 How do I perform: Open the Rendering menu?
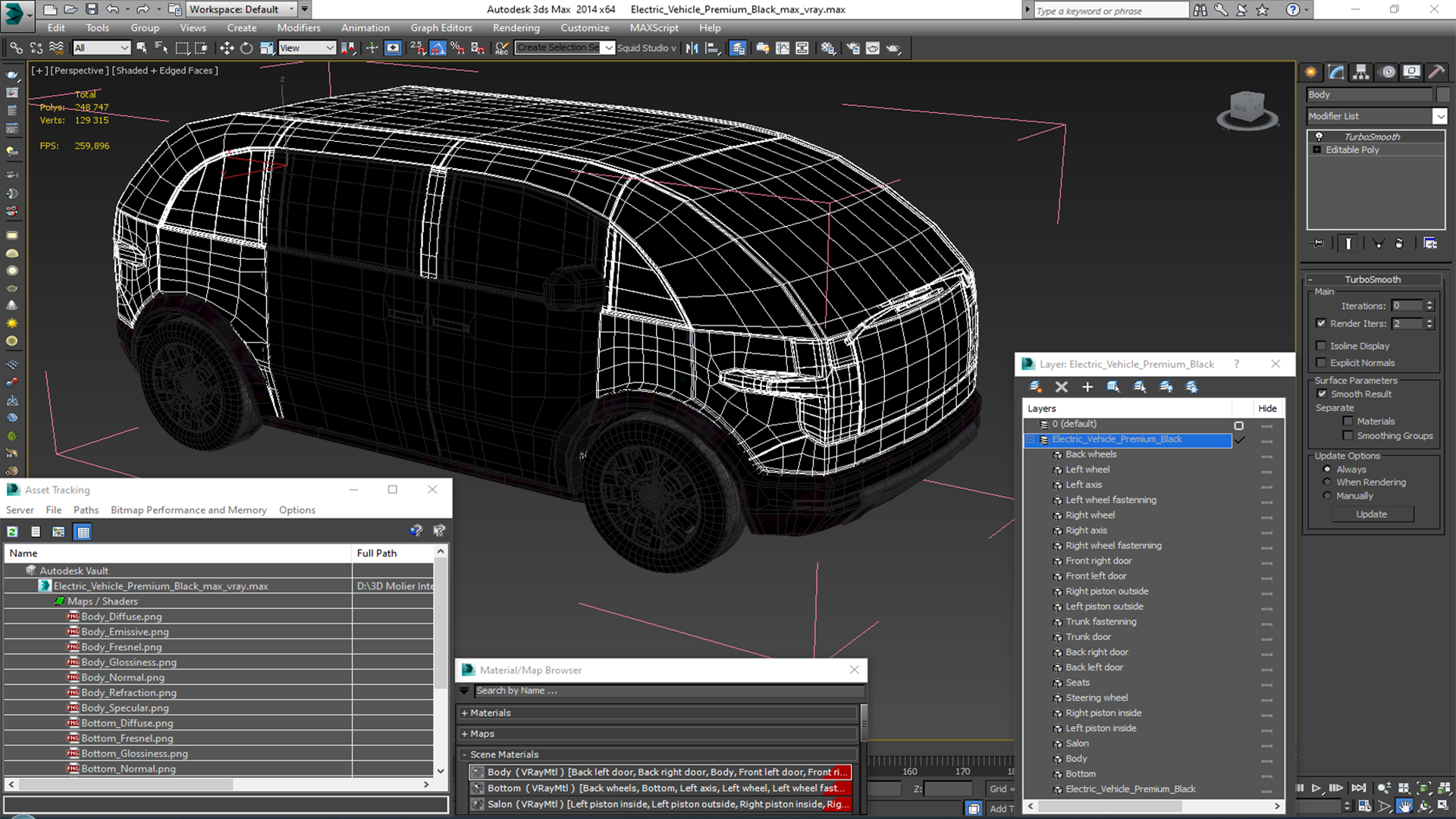coord(516,28)
